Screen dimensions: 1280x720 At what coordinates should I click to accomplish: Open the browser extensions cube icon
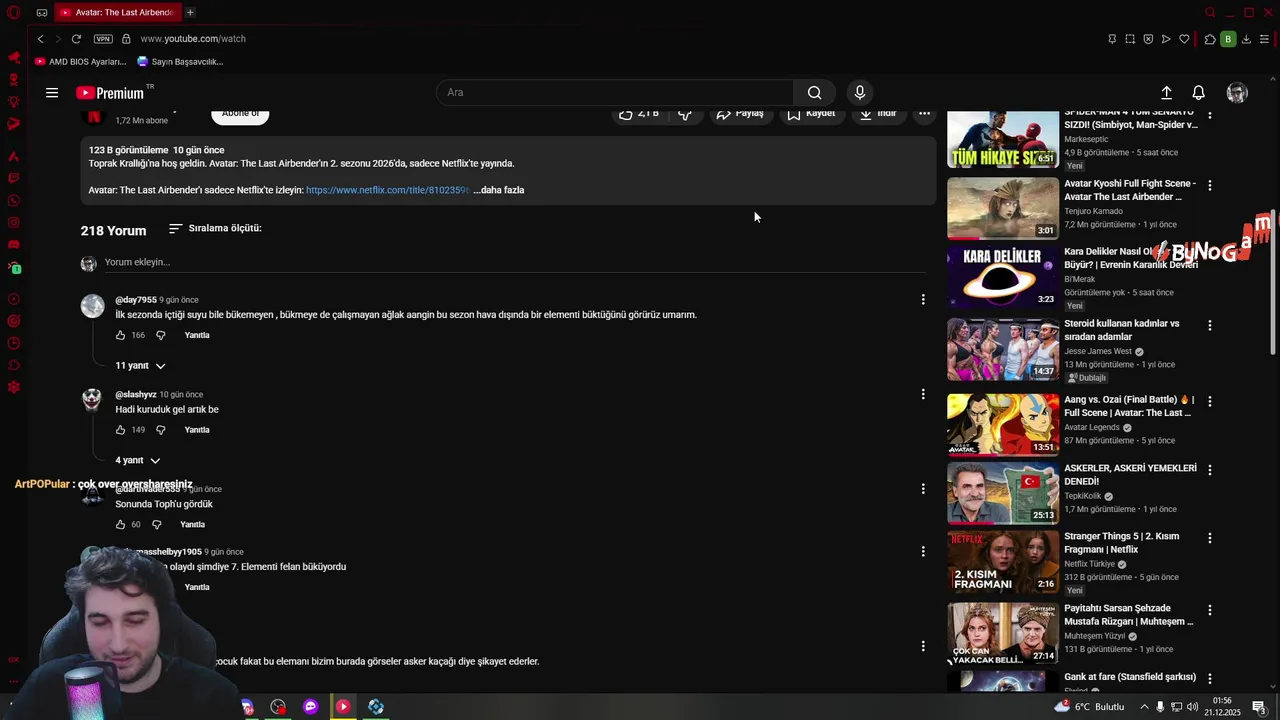coord(1210,39)
